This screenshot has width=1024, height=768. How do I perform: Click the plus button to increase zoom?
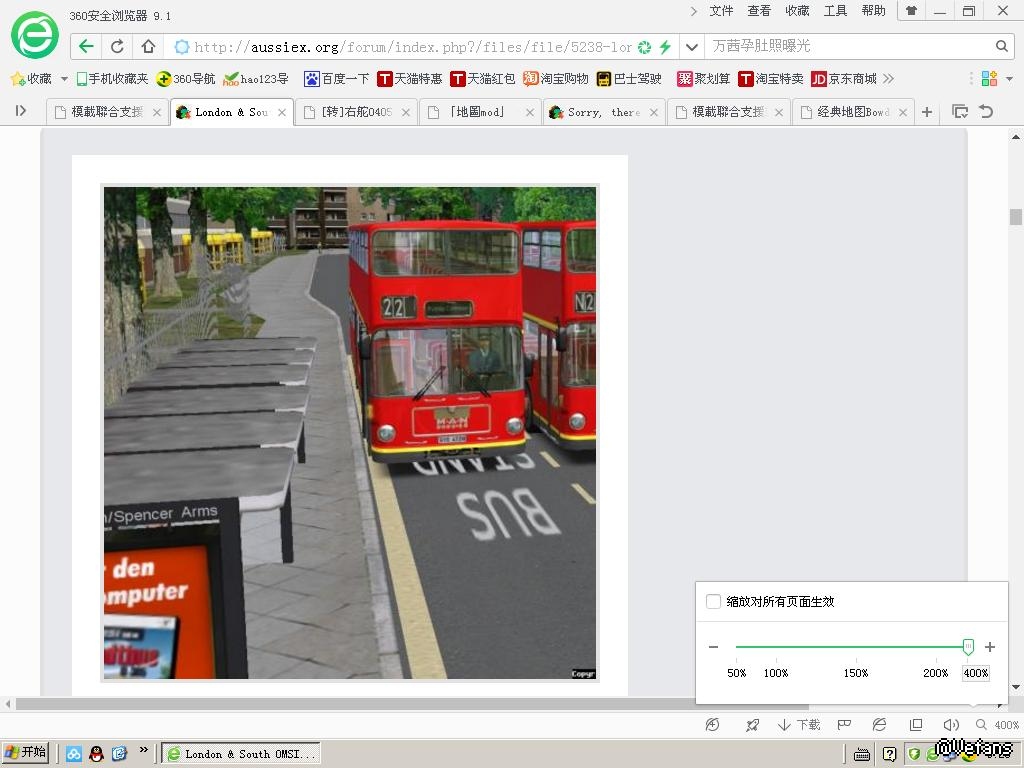(990, 647)
